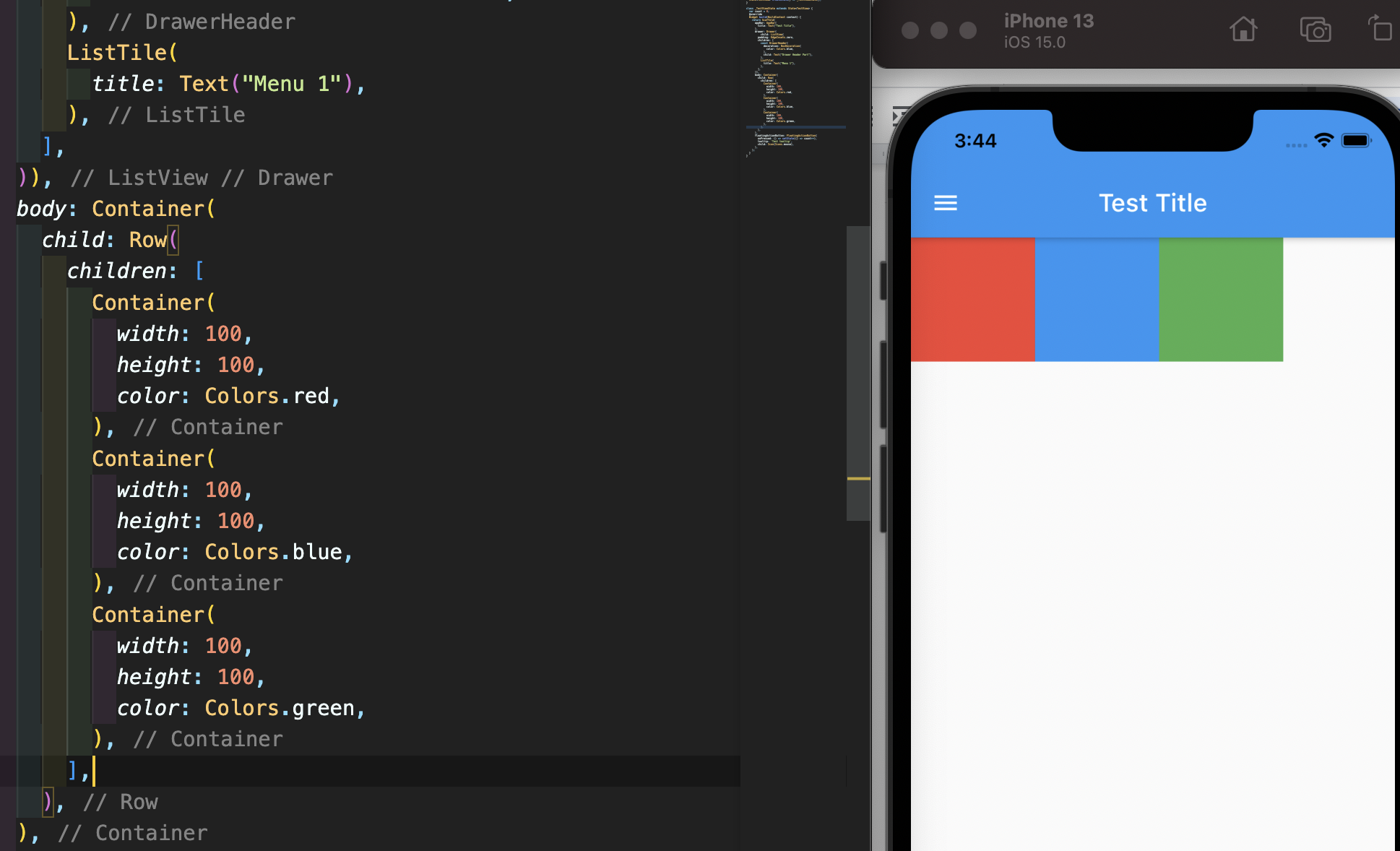This screenshot has height=851, width=1400.
Task: Place cursor on Colors.red in code
Action: click(267, 396)
